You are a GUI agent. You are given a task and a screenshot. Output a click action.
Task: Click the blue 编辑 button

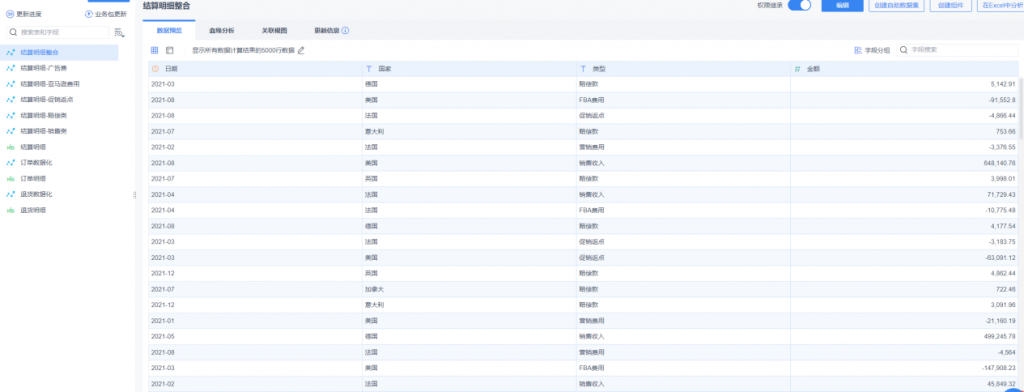tap(842, 5)
